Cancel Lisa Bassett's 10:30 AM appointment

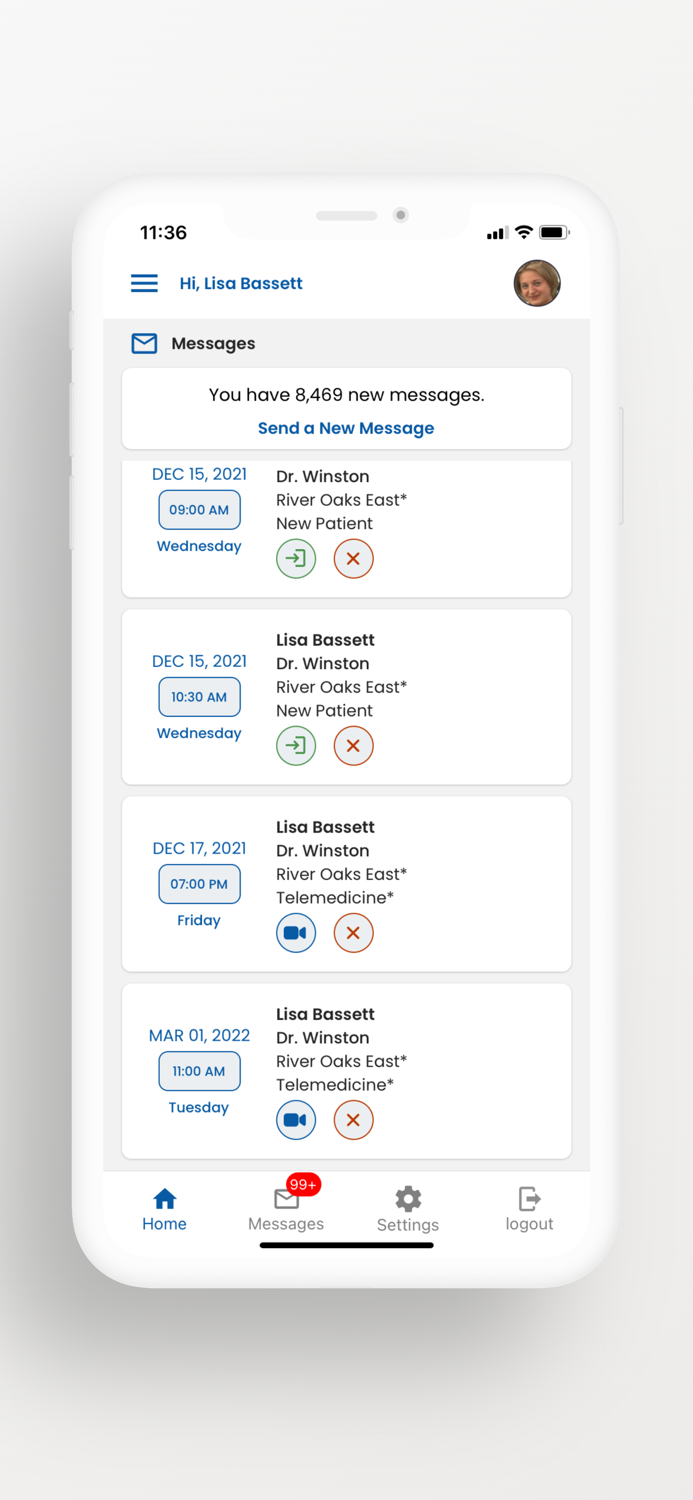353,745
